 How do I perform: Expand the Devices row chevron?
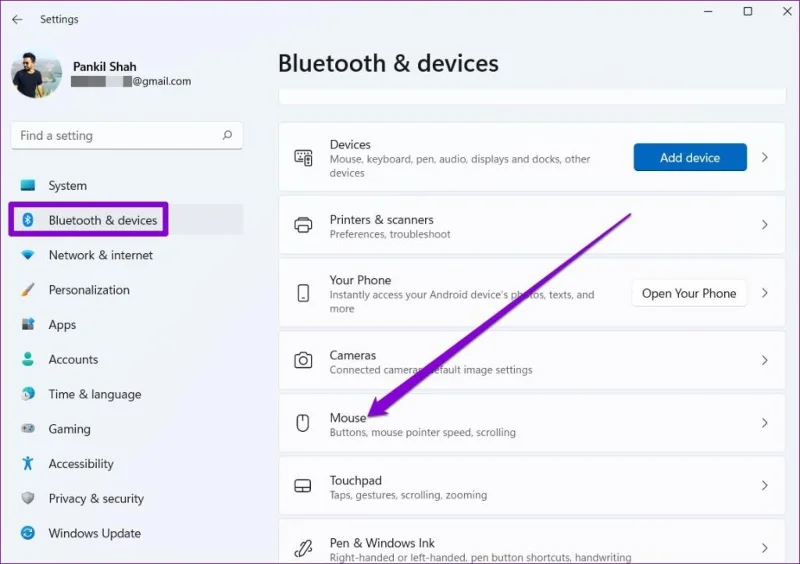pyautogui.click(x=764, y=157)
